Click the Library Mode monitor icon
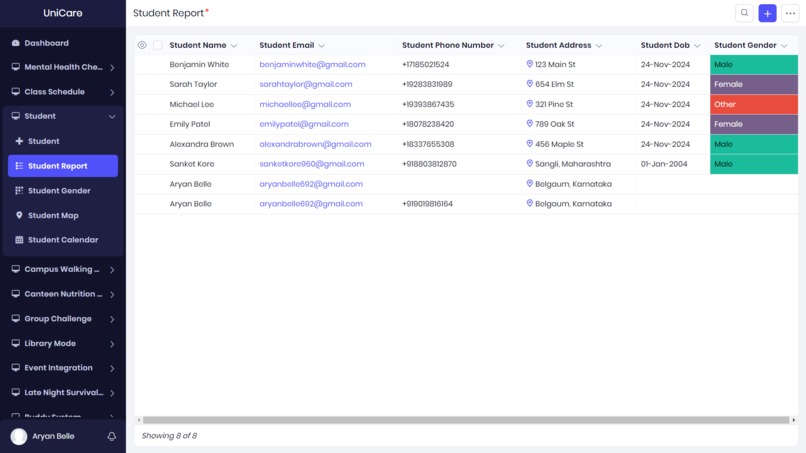 [15, 343]
